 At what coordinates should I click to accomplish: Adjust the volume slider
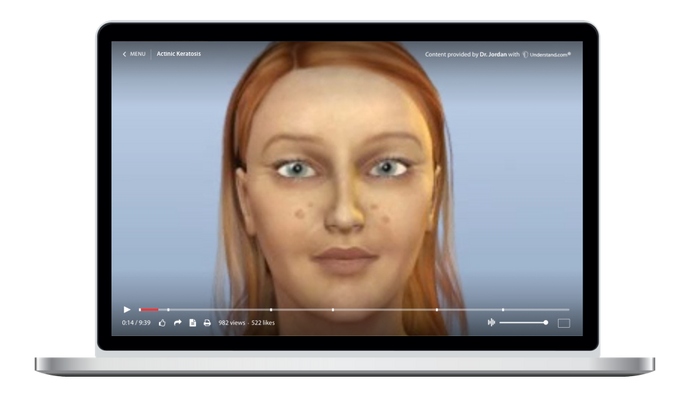(524, 323)
